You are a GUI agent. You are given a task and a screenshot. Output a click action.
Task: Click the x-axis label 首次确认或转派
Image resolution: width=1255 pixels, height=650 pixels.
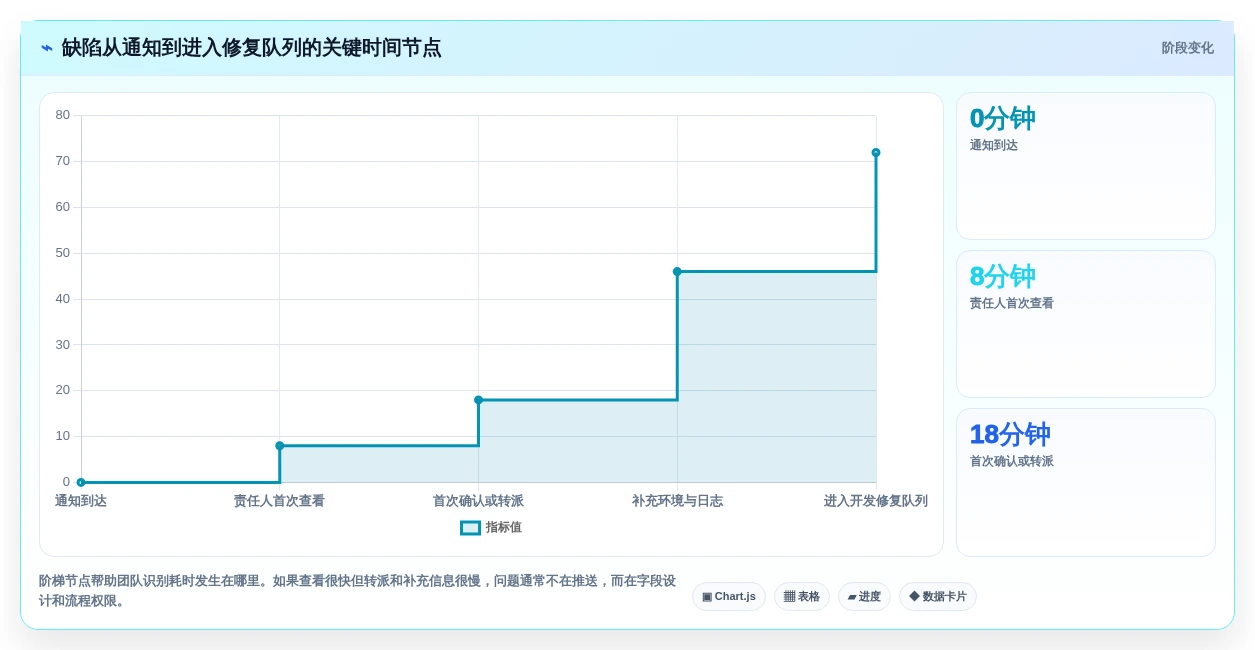coord(478,501)
